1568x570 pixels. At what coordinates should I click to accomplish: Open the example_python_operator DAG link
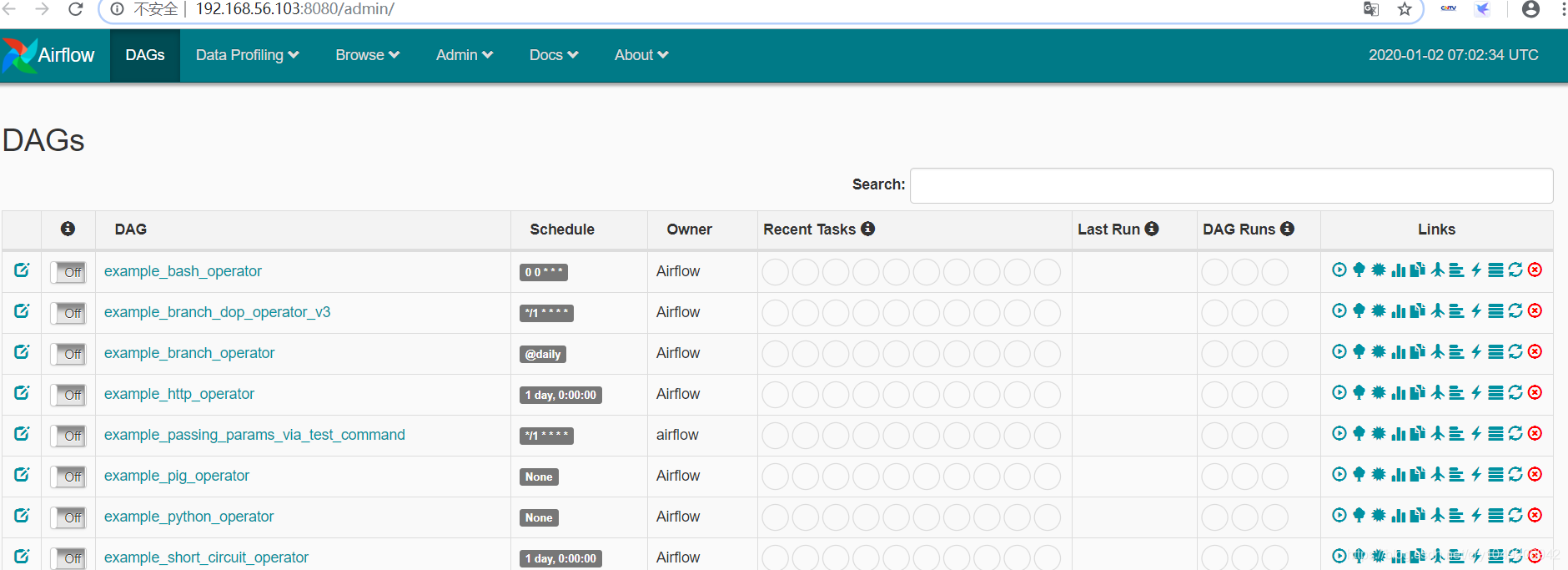tap(188, 517)
